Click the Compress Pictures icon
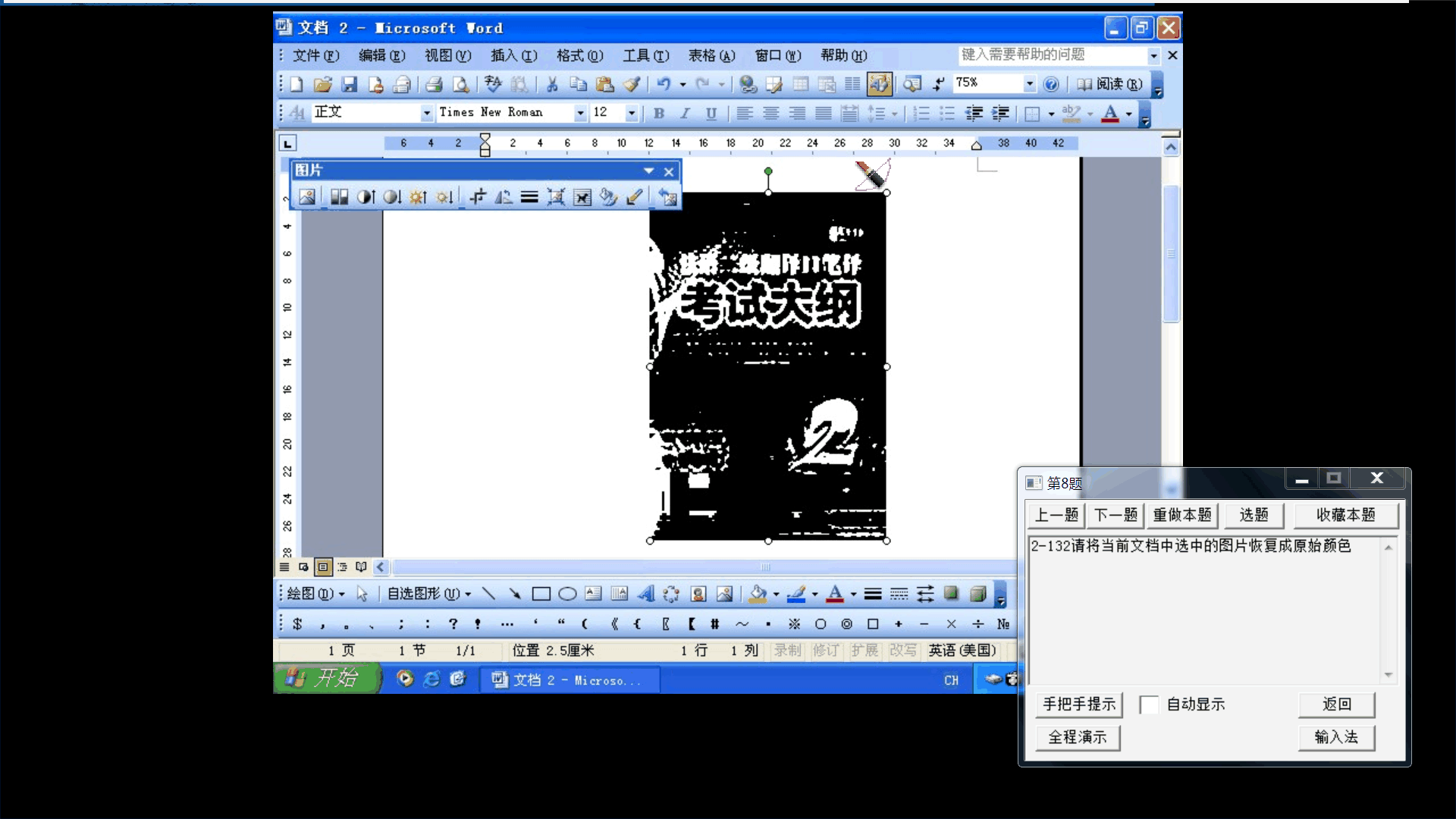Viewport: 1456px width, 819px height. pos(556,197)
